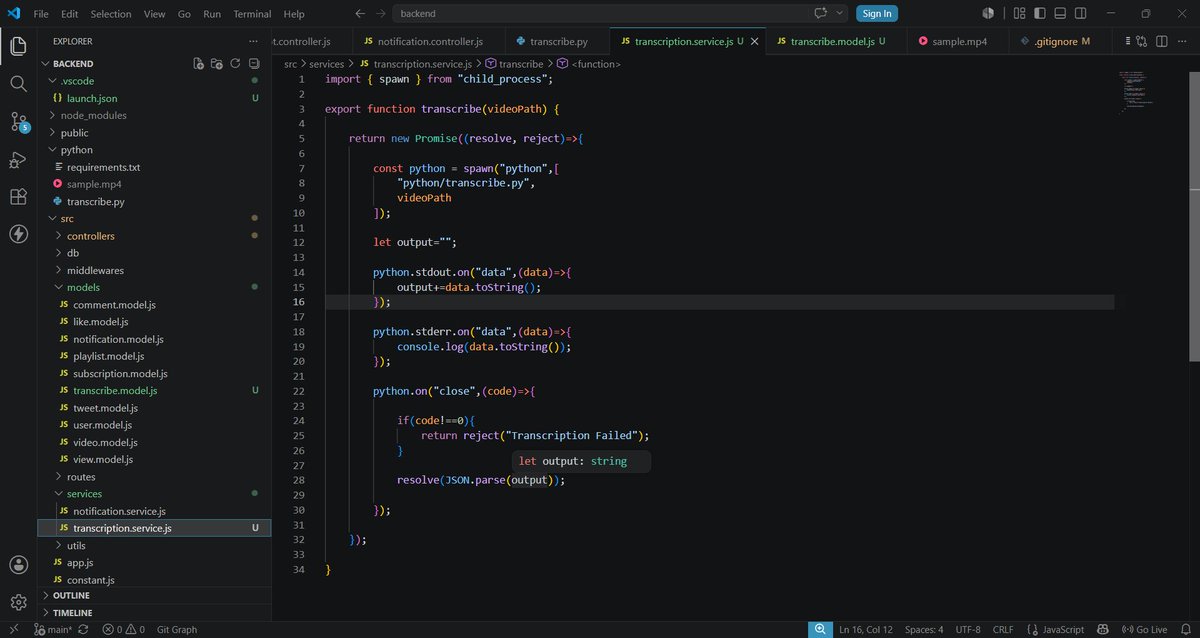Screen dimensions: 1200x638
Task: Click Spaces: 4 indentation setting
Action: tap(924, 629)
